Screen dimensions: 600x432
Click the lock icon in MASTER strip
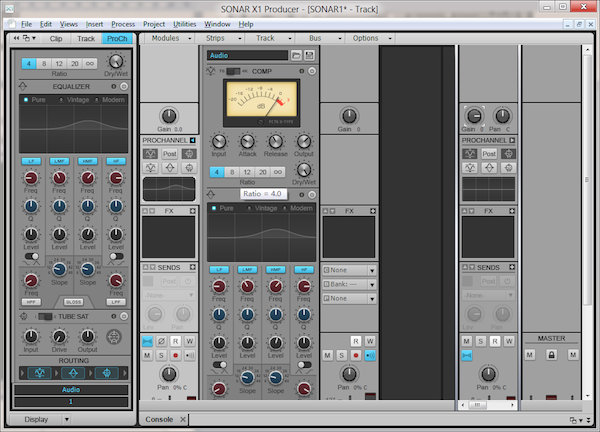point(551,355)
